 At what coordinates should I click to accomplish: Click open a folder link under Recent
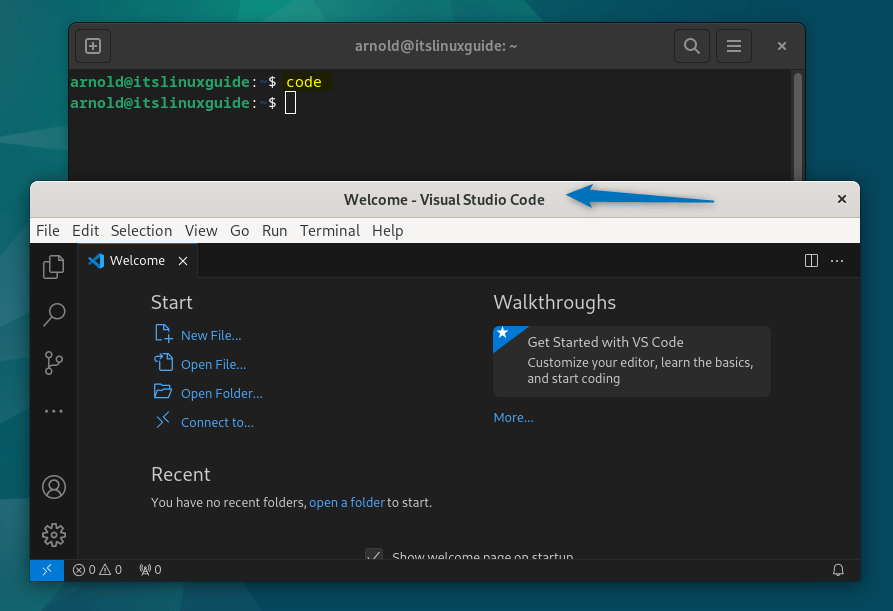click(347, 502)
